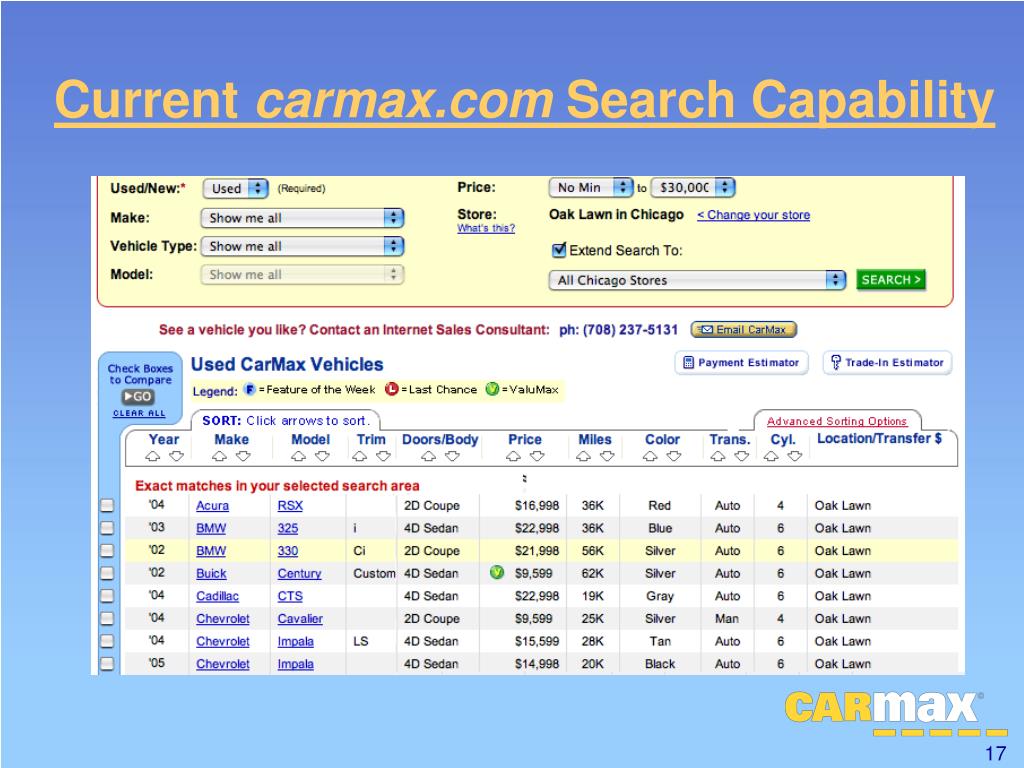Open the Payment Estimator
This screenshot has height=768, width=1024.
click(x=741, y=362)
